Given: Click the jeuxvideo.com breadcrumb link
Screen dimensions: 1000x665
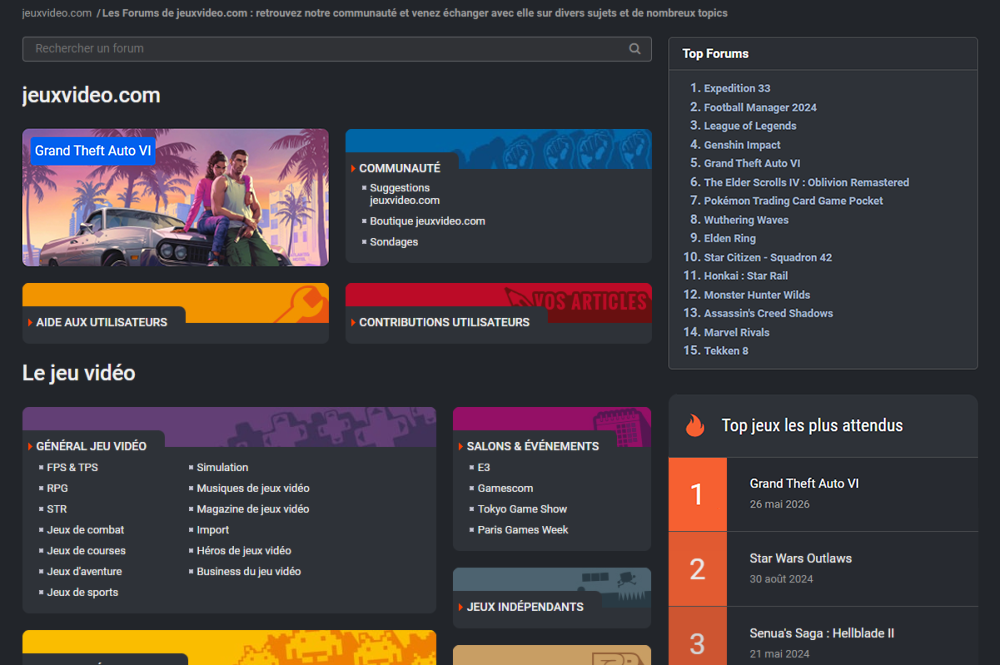Looking at the screenshot, I should pos(57,13).
